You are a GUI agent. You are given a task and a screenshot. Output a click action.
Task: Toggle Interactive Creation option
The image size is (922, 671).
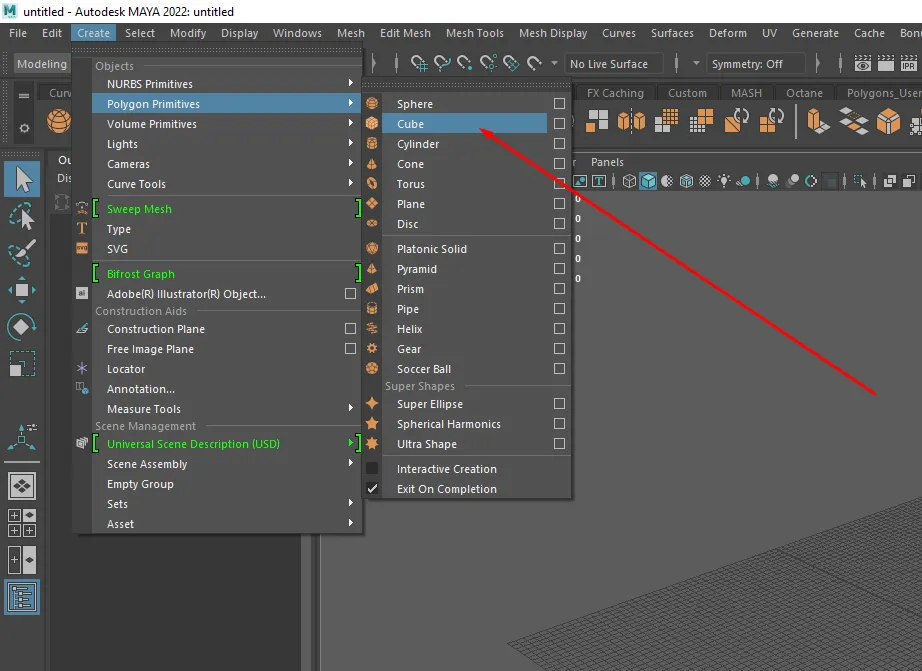[x=372, y=469]
